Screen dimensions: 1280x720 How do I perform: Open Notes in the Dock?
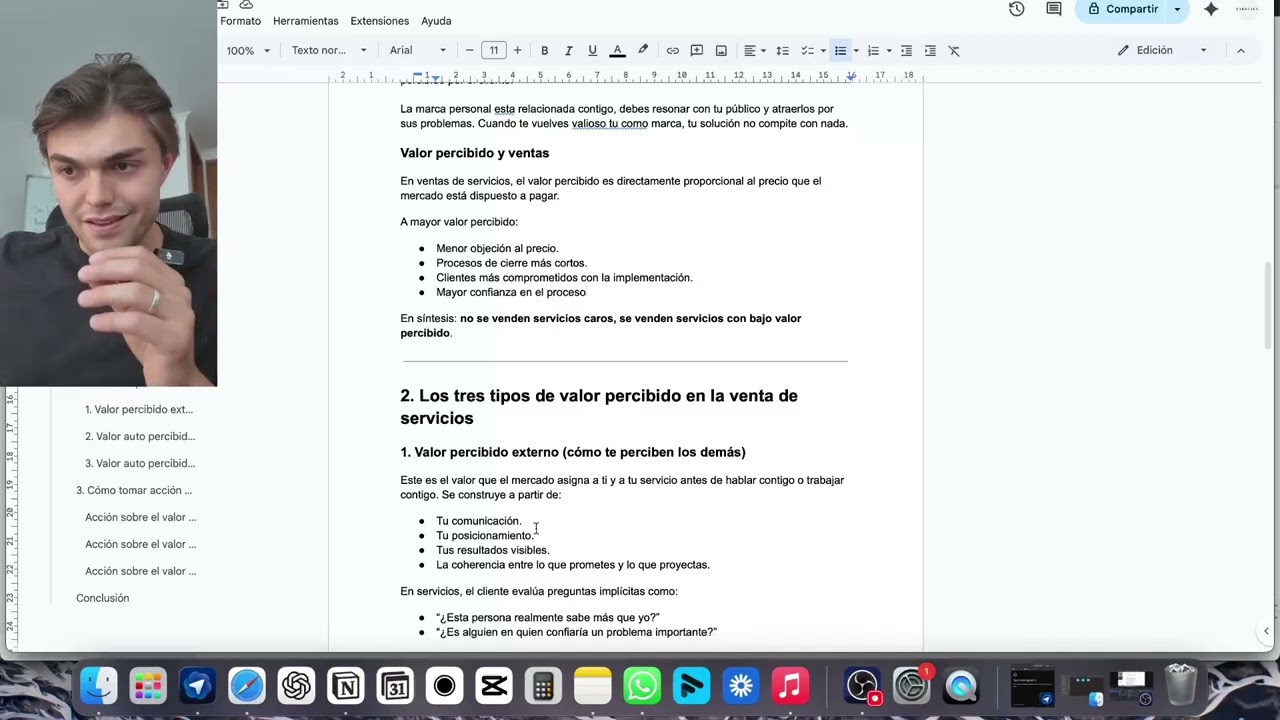click(x=592, y=686)
